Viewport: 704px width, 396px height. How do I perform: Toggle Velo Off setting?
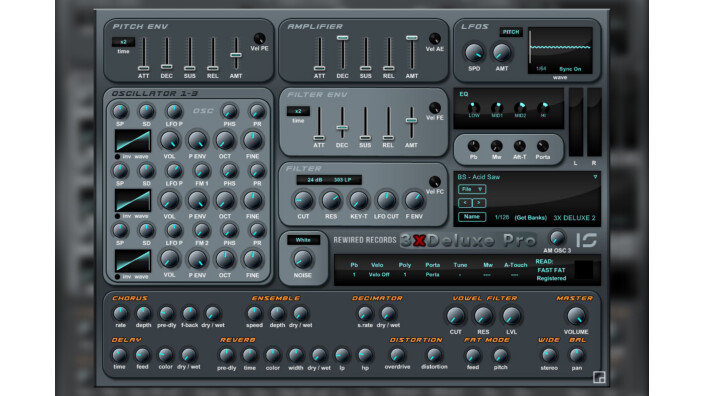379,274
